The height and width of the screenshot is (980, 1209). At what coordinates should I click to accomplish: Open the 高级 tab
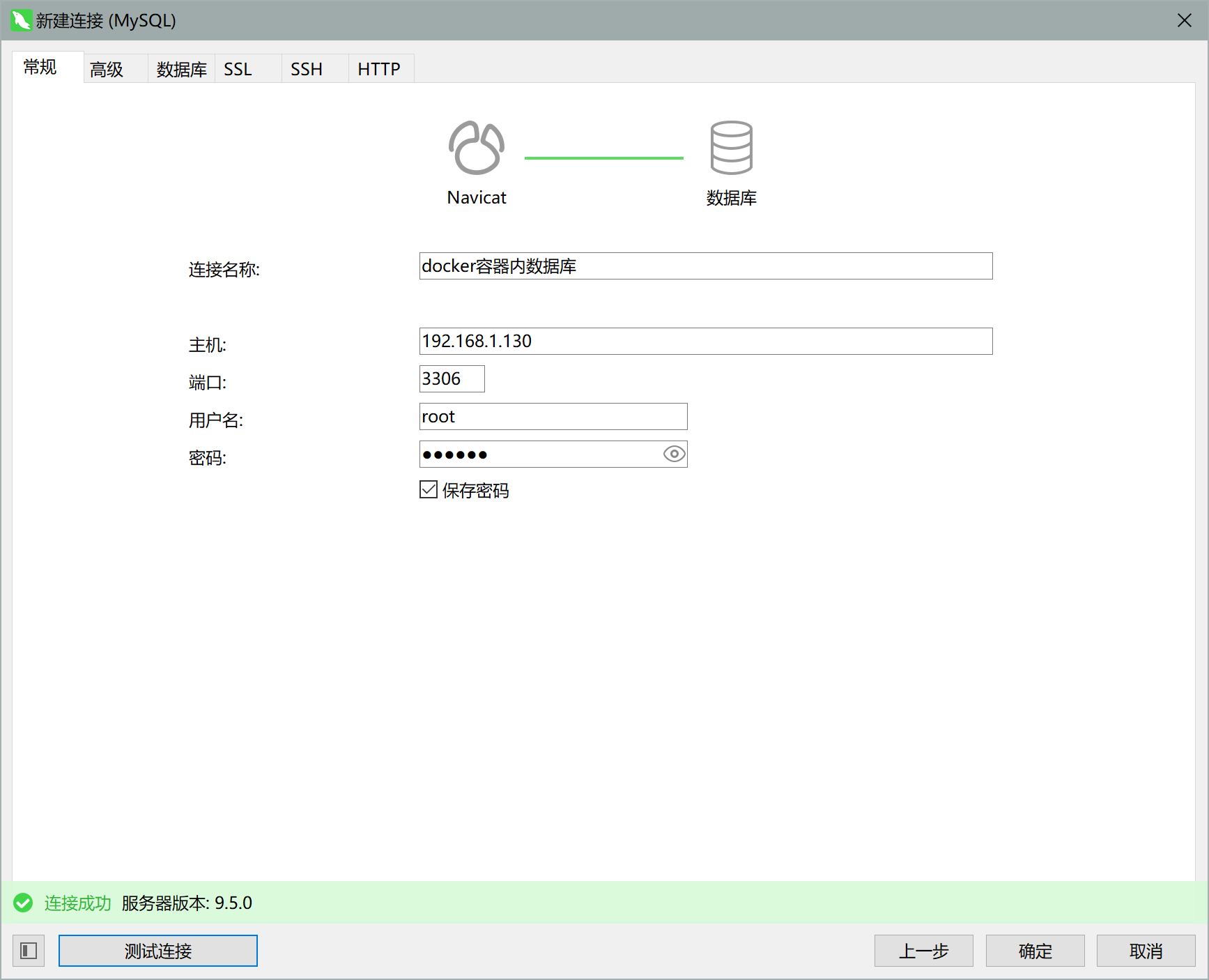coord(116,69)
